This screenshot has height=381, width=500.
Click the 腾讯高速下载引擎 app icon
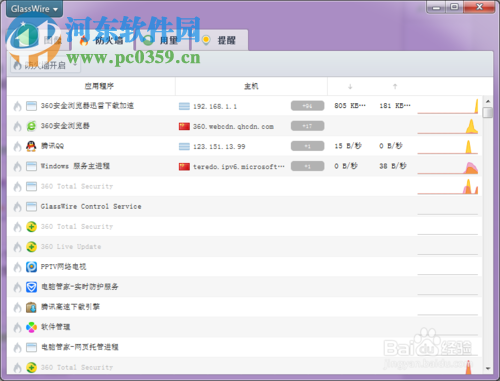point(31,307)
